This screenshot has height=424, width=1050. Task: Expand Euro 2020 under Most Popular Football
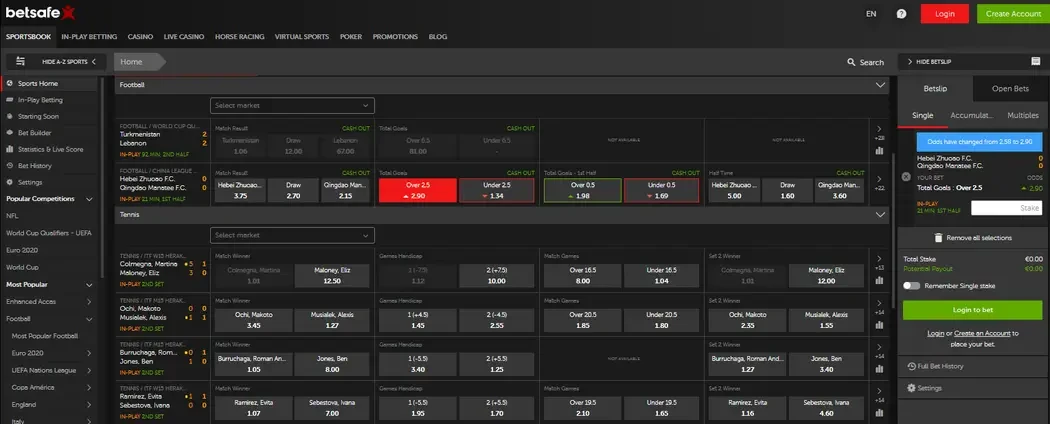89,353
